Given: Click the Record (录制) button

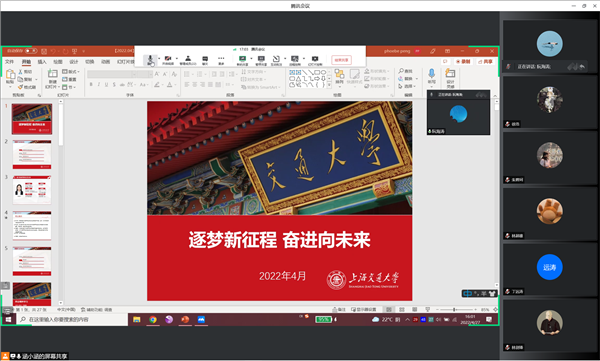Looking at the screenshot, I should coord(463,62).
